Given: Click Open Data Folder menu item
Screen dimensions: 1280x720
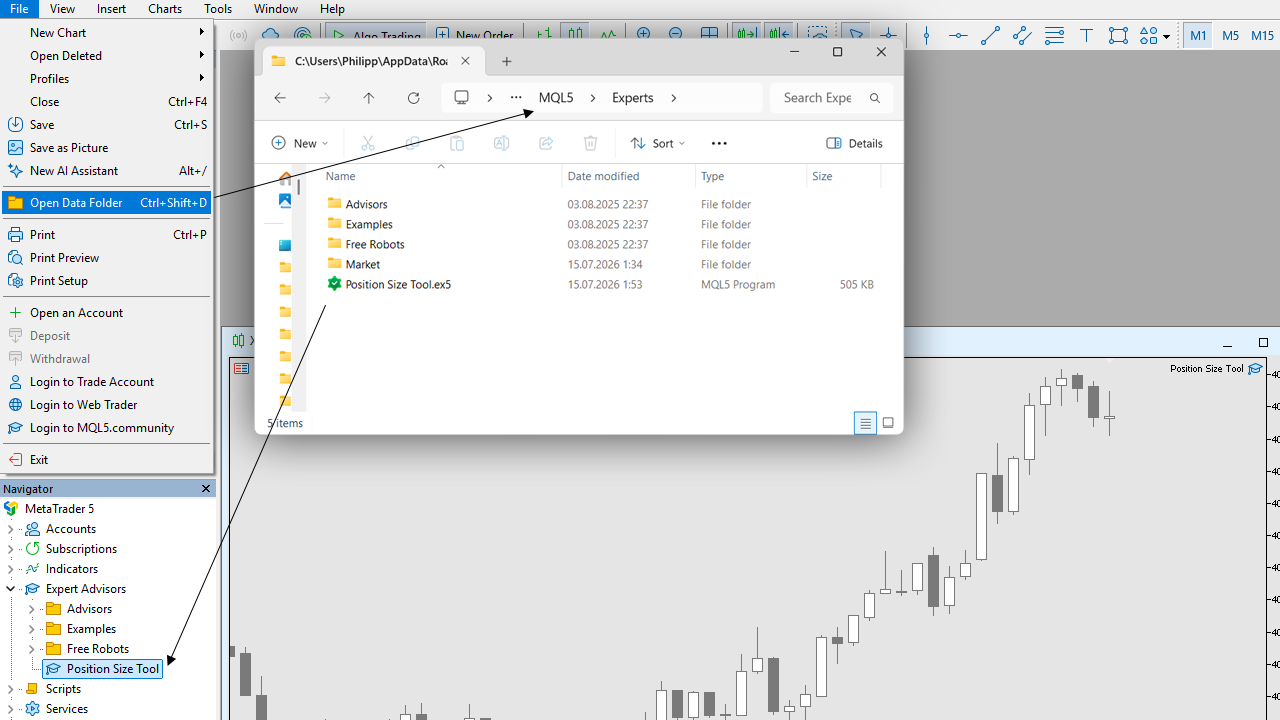Looking at the screenshot, I should pyautogui.click(x=106, y=203).
